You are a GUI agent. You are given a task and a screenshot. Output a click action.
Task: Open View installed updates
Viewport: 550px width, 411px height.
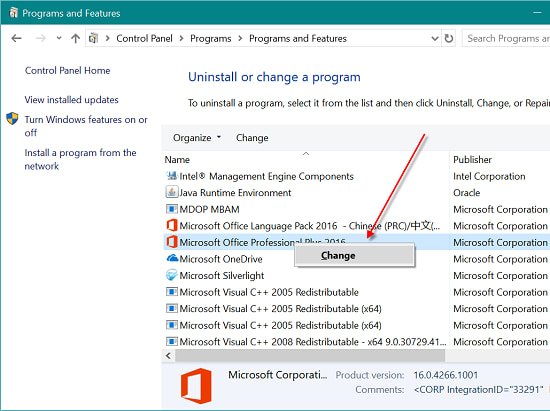tap(72, 100)
